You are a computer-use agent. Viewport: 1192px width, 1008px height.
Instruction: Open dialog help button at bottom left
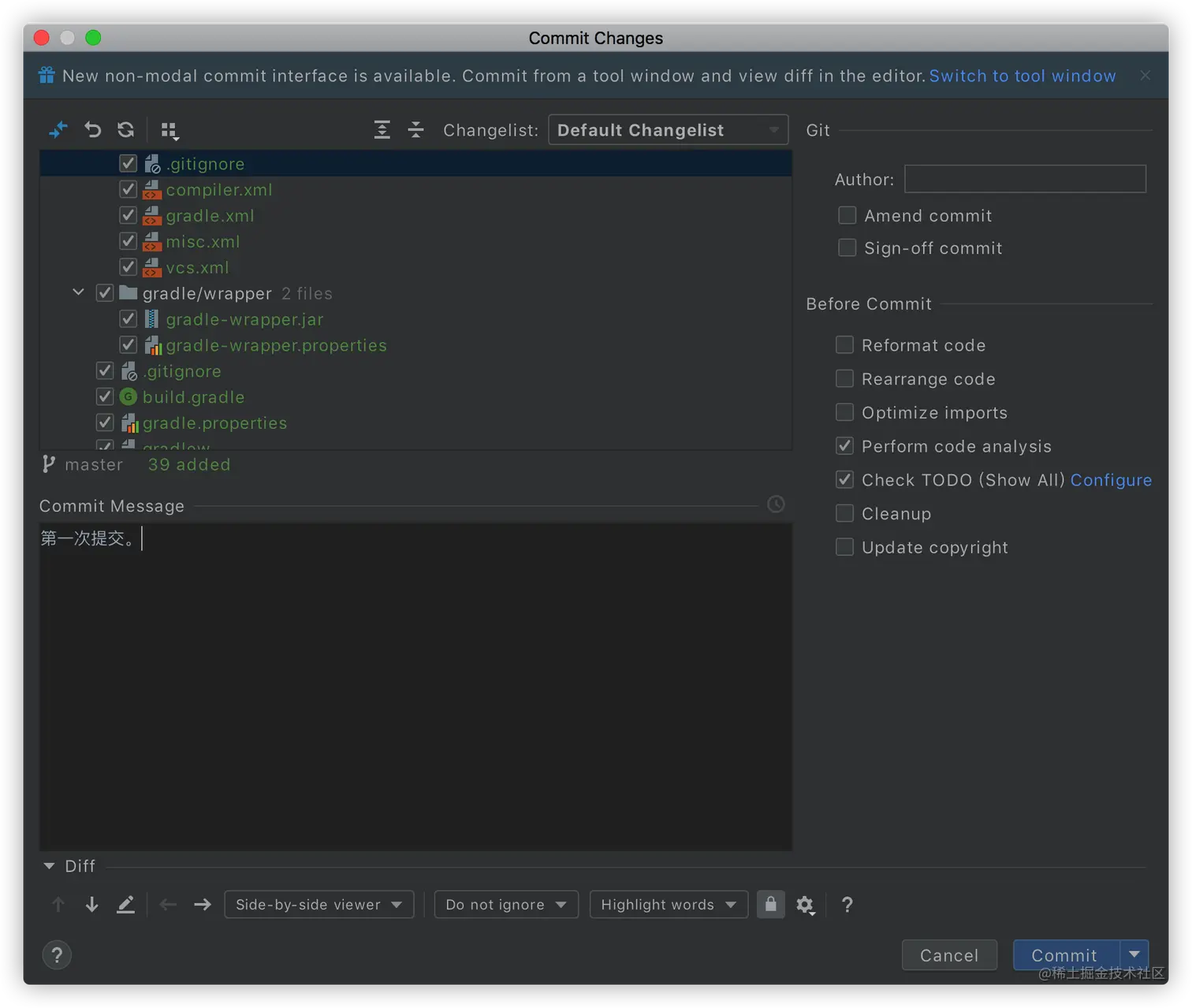[x=57, y=955]
